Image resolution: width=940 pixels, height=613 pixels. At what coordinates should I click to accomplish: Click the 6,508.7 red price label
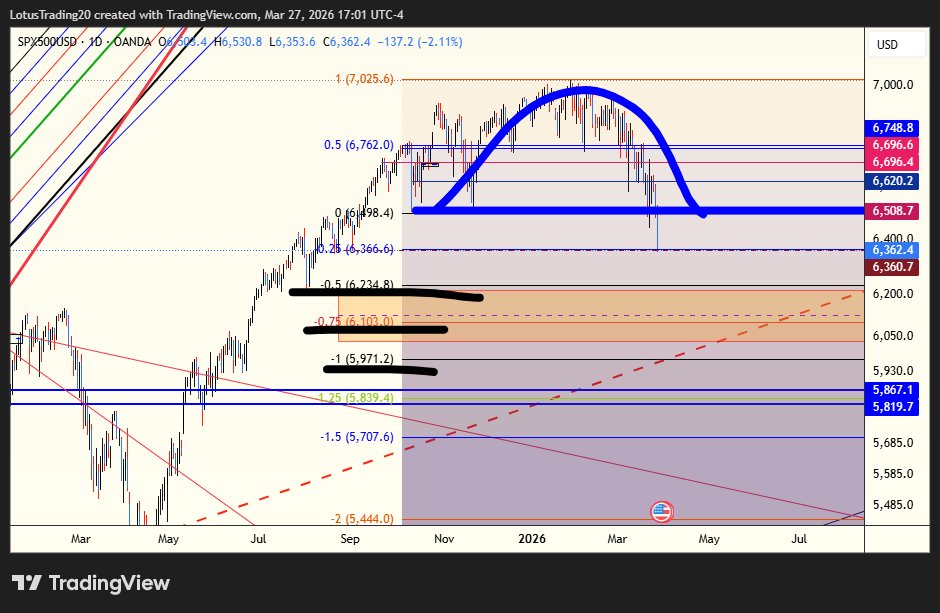[x=893, y=211]
